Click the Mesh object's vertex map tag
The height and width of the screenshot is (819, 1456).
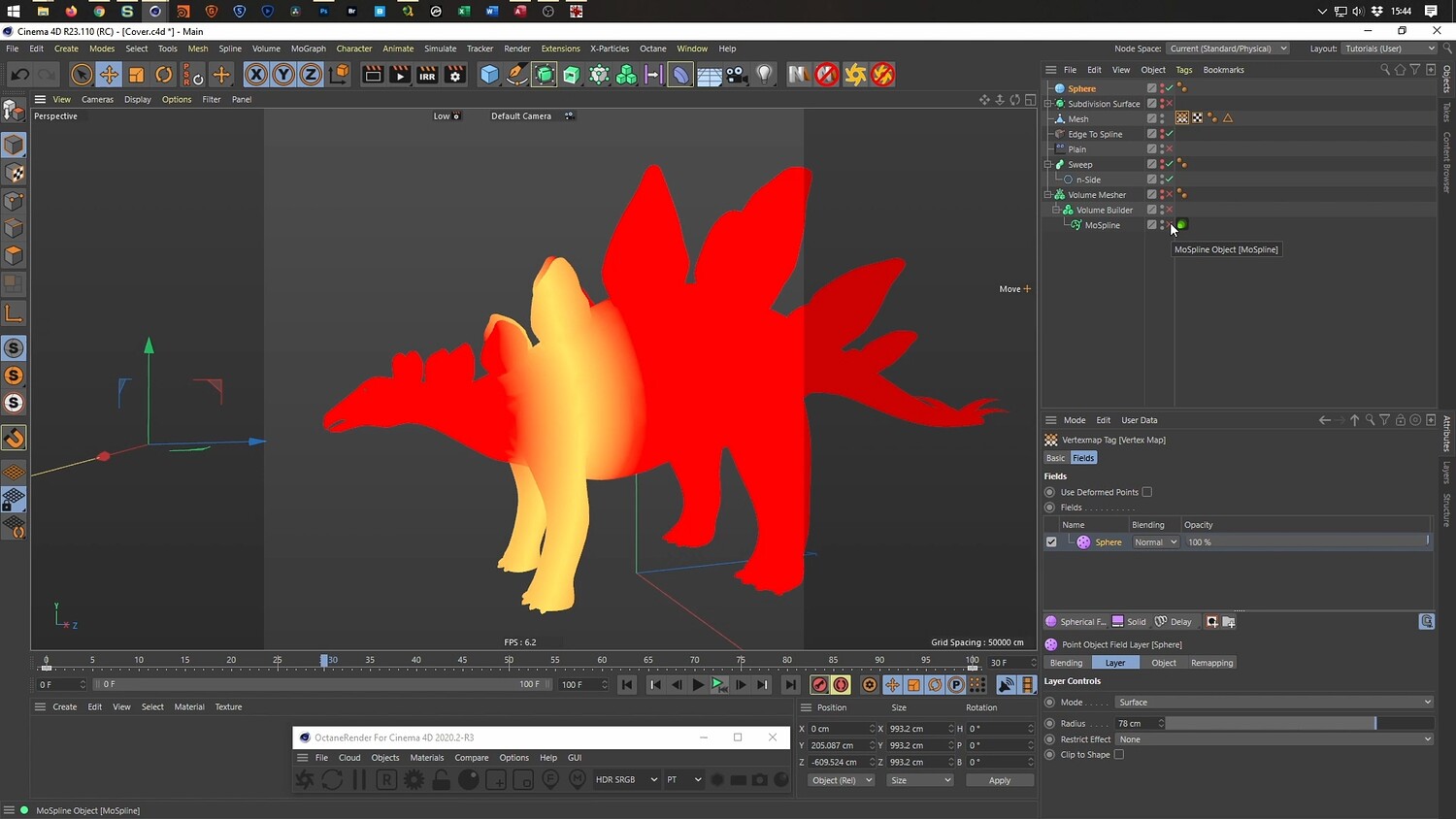point(1182,118)
